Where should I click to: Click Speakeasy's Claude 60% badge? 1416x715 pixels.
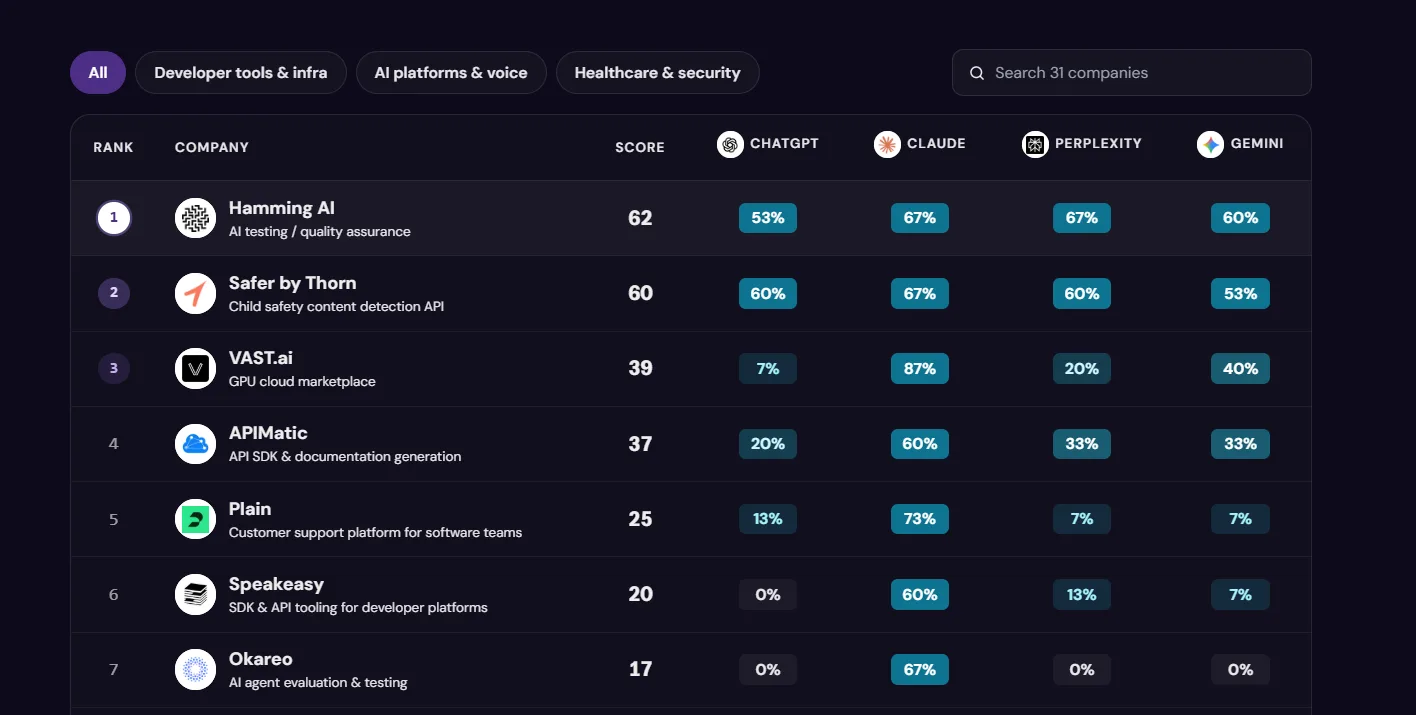(920, 594)
